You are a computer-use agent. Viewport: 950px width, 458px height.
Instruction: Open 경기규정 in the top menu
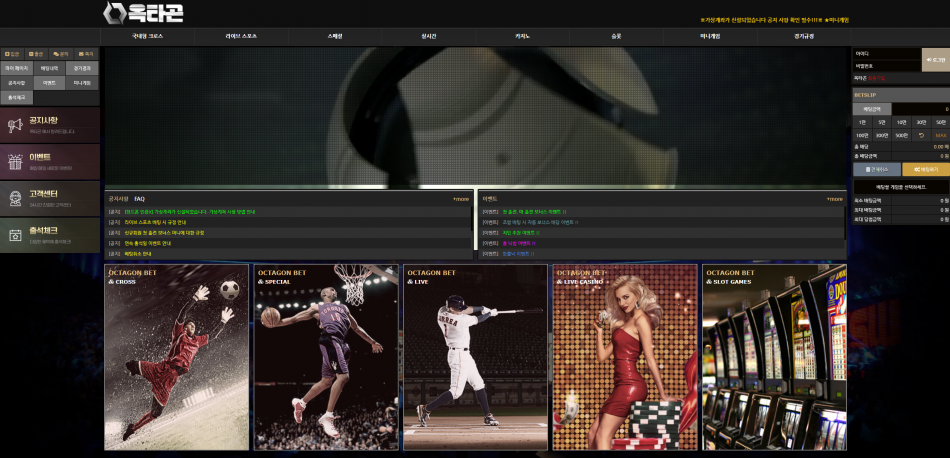[803, 36]
